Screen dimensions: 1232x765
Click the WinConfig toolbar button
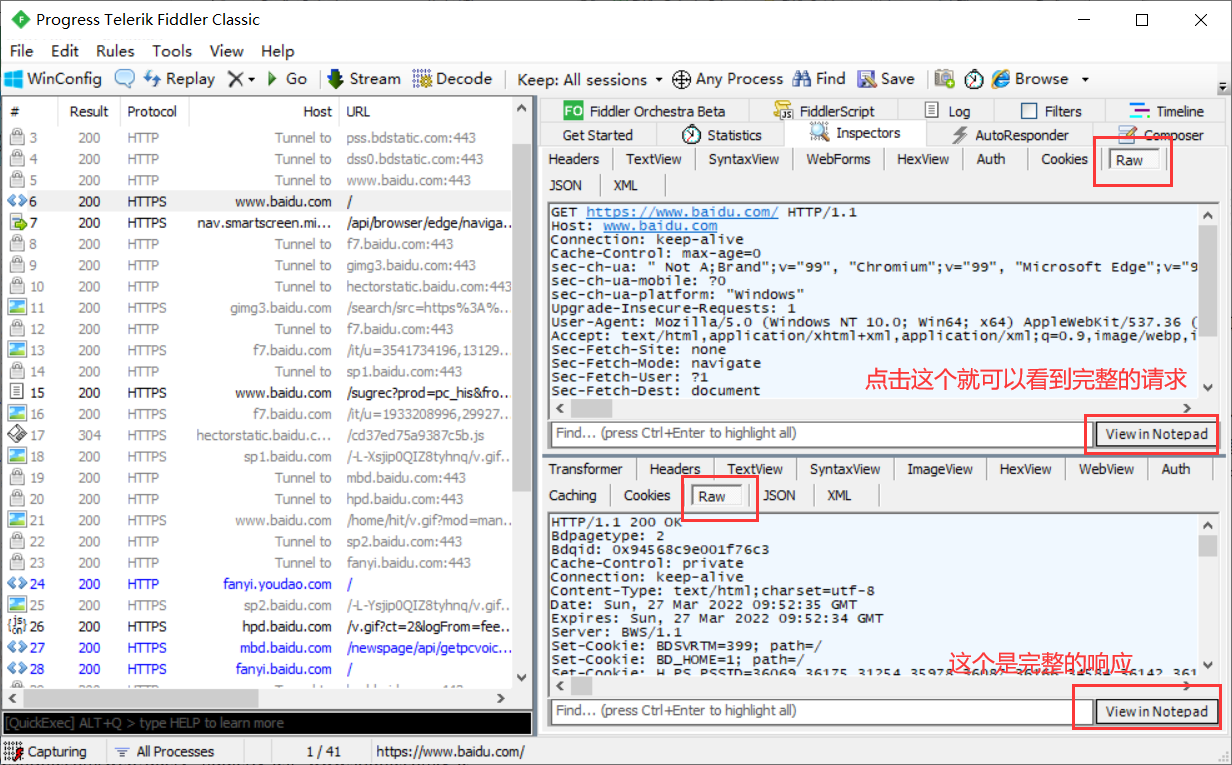tap(53, 79)
